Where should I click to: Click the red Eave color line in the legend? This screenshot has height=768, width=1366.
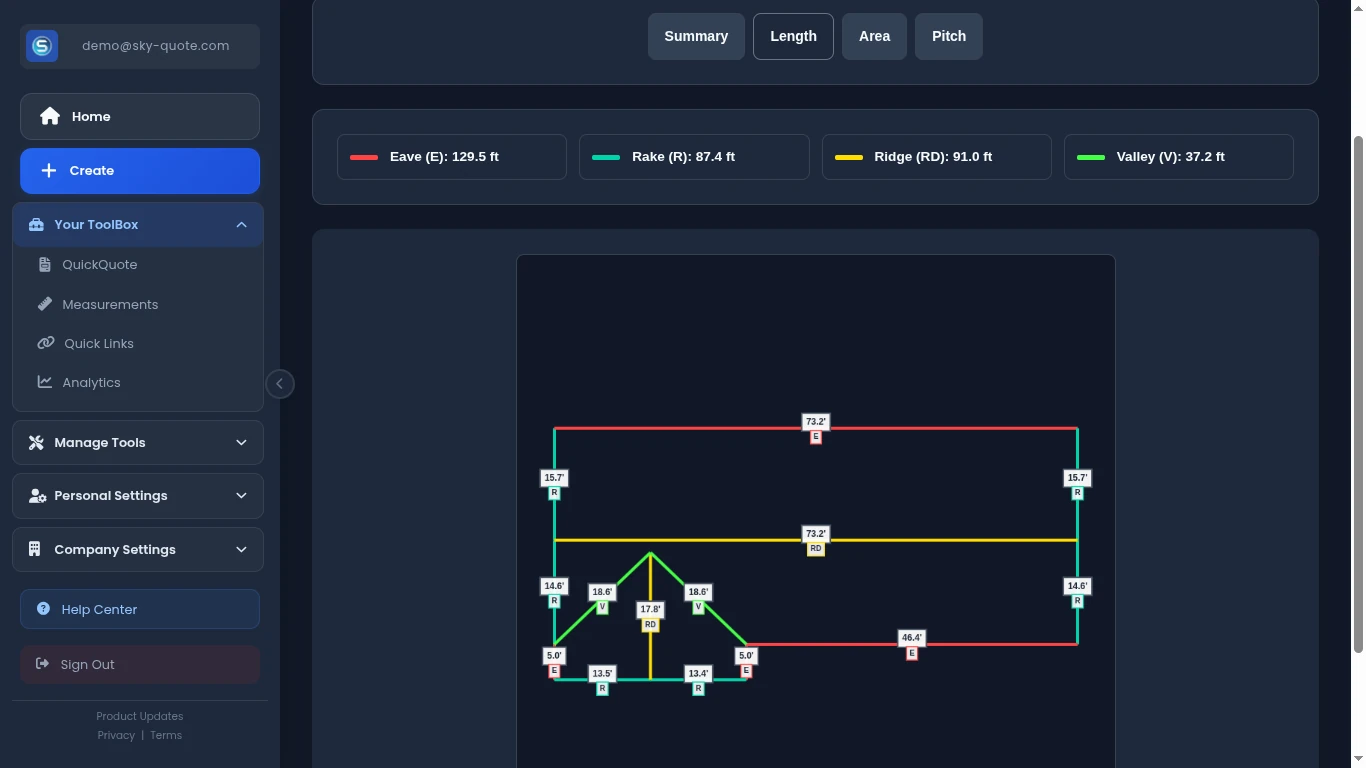[x=363, y=156]
